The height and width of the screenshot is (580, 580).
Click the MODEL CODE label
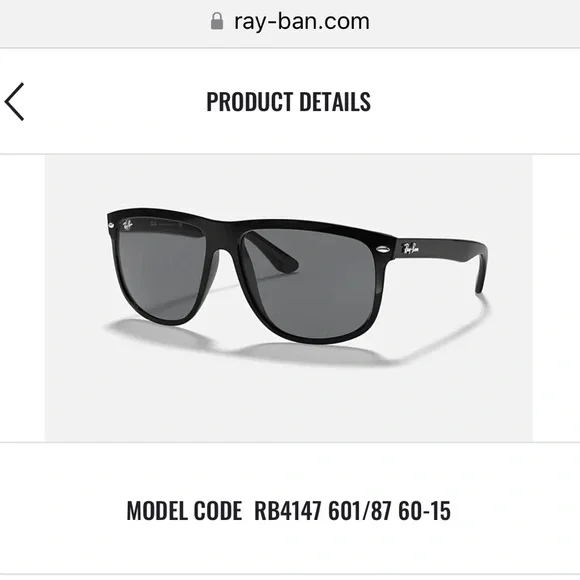[x=184, y=511]
